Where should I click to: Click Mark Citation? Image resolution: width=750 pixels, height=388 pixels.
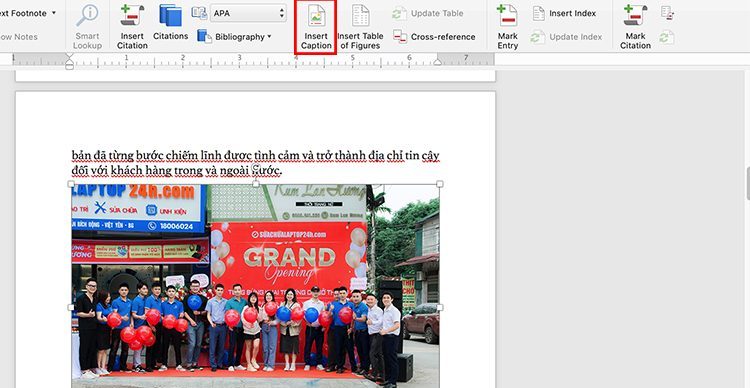click(x=635, y=27)
